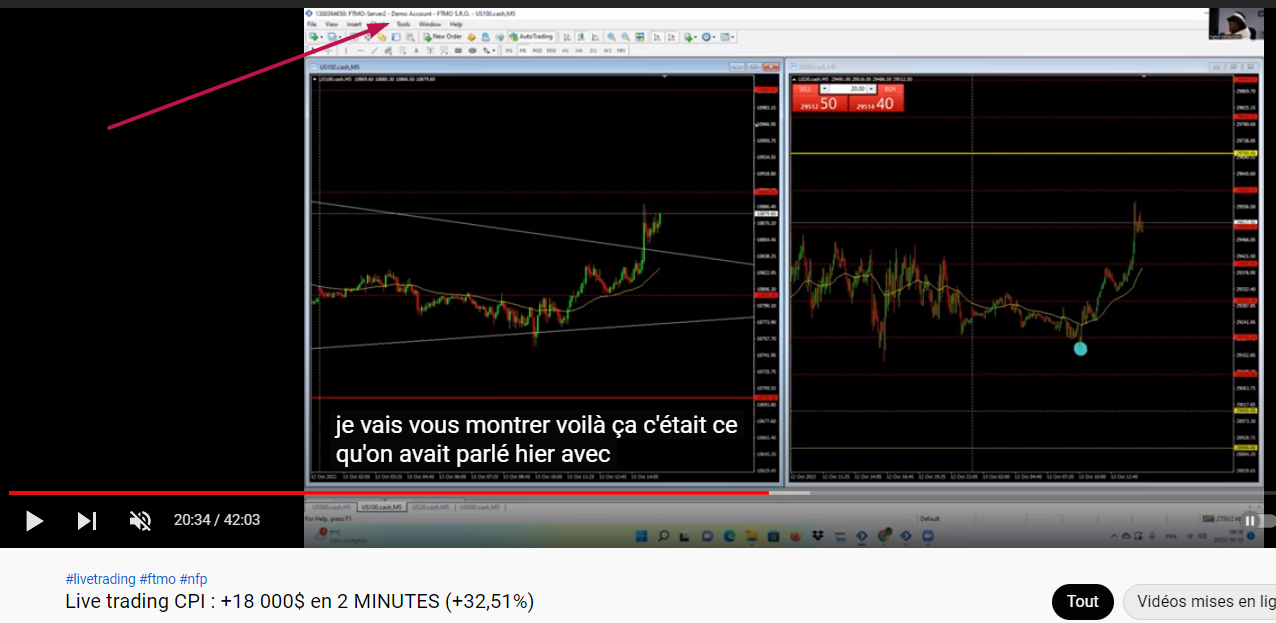Image resolution: width=1276 pixels, height=623 pixels.
Task: Collapse one-click trading panel on US30 chart
Action: pos(794,79)
